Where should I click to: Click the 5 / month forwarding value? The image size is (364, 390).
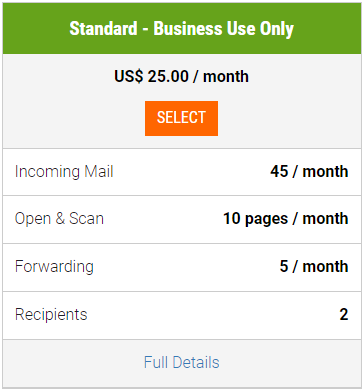[x=314, y=266]
